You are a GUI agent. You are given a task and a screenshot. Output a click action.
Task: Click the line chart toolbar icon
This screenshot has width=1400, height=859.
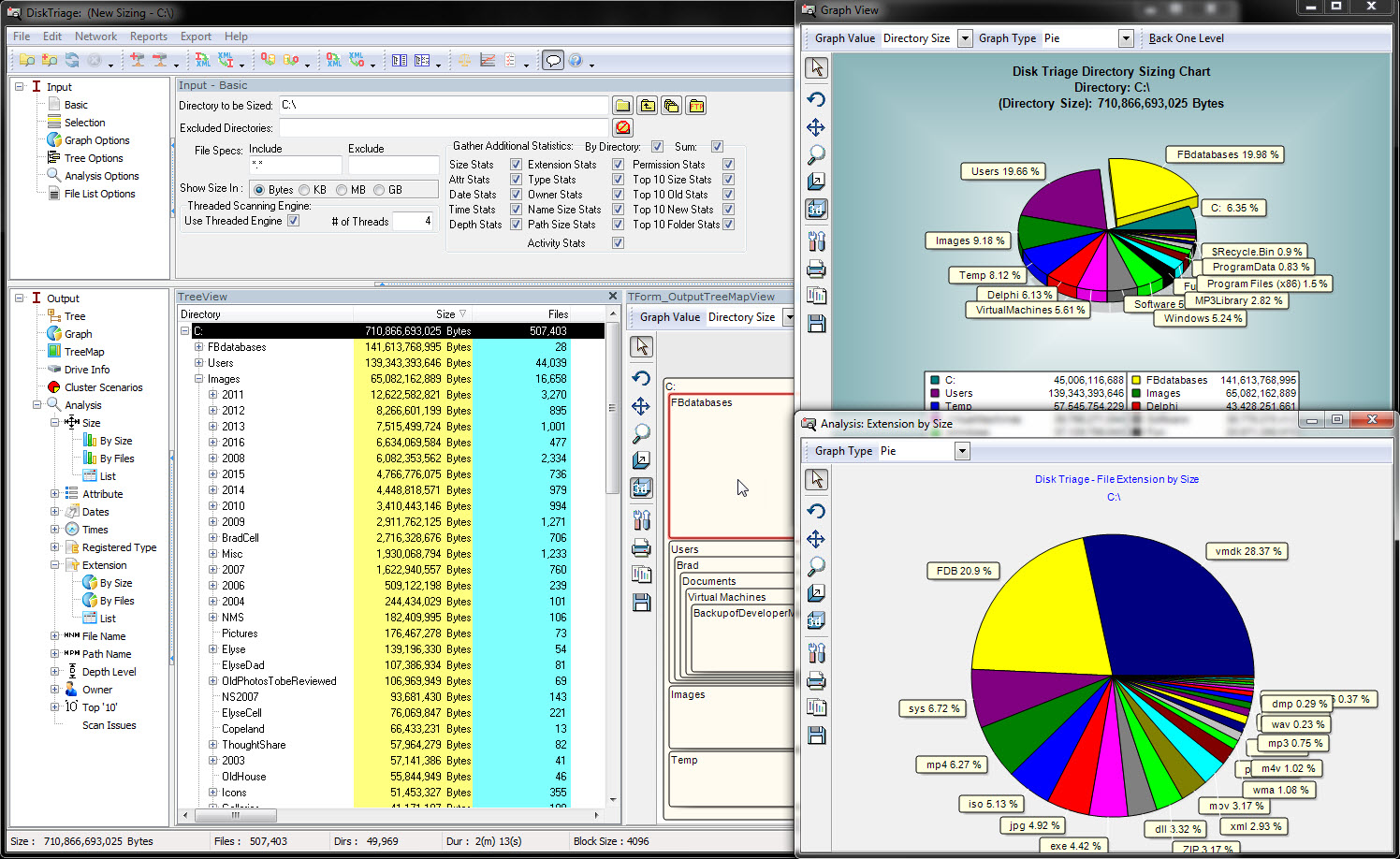488,60
